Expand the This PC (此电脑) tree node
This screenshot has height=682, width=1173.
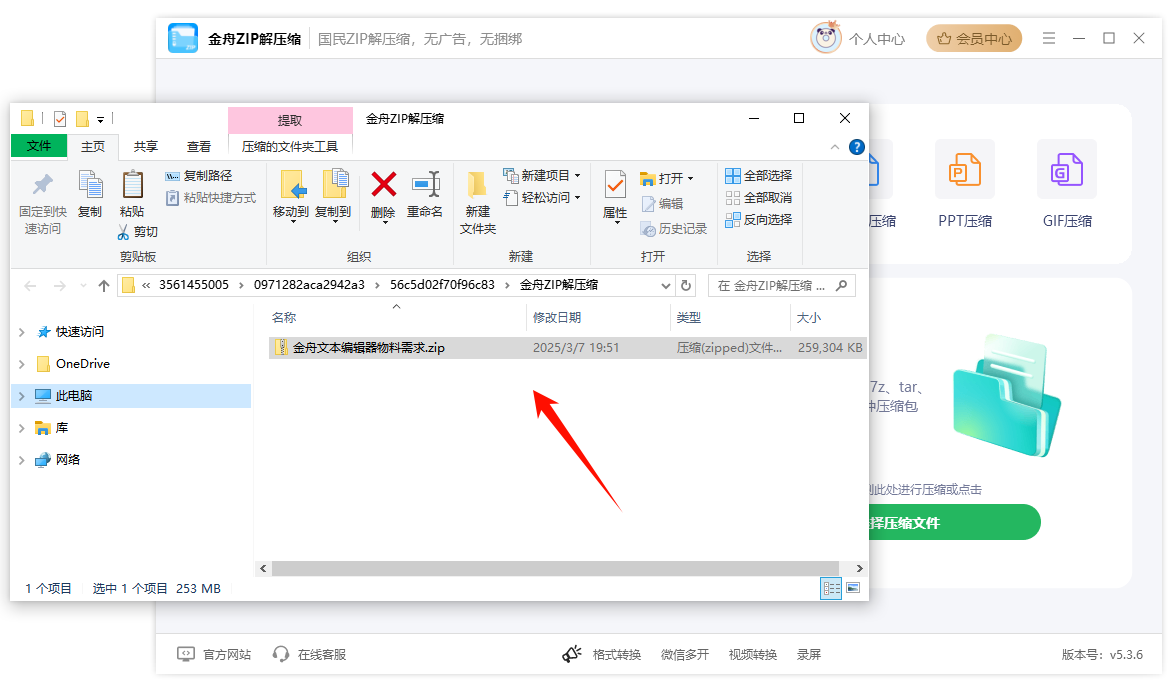point(22,396)
